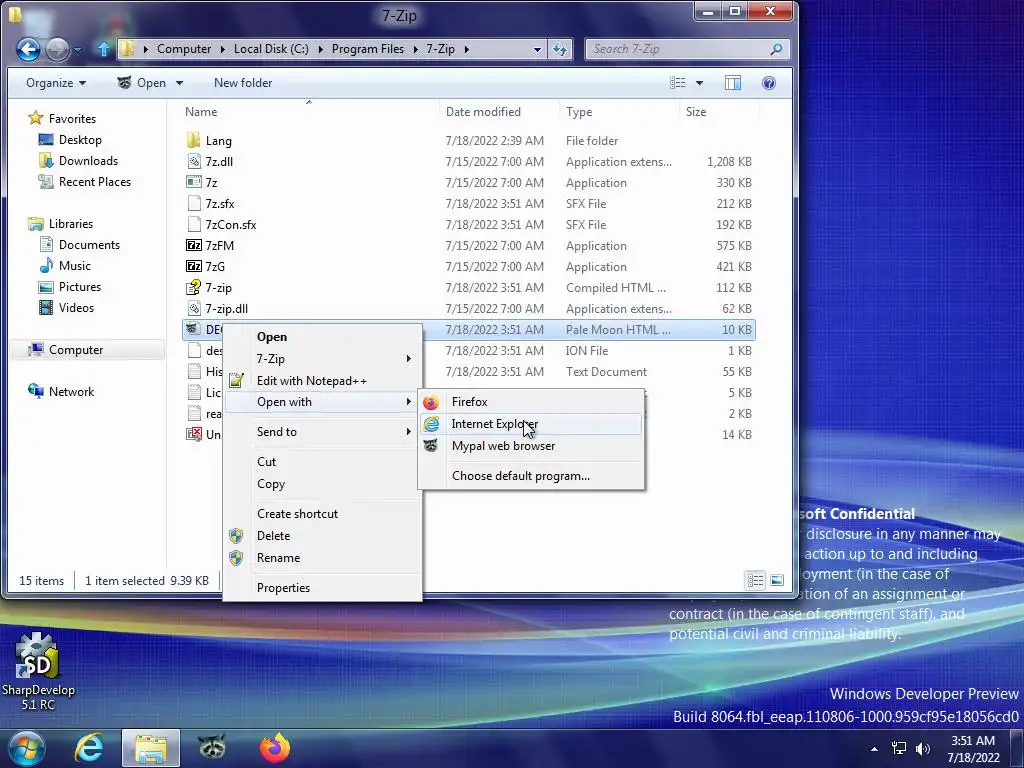Expand Send to submenu
This screenshot has height=768, width=1024.
[x=323, y=432]
